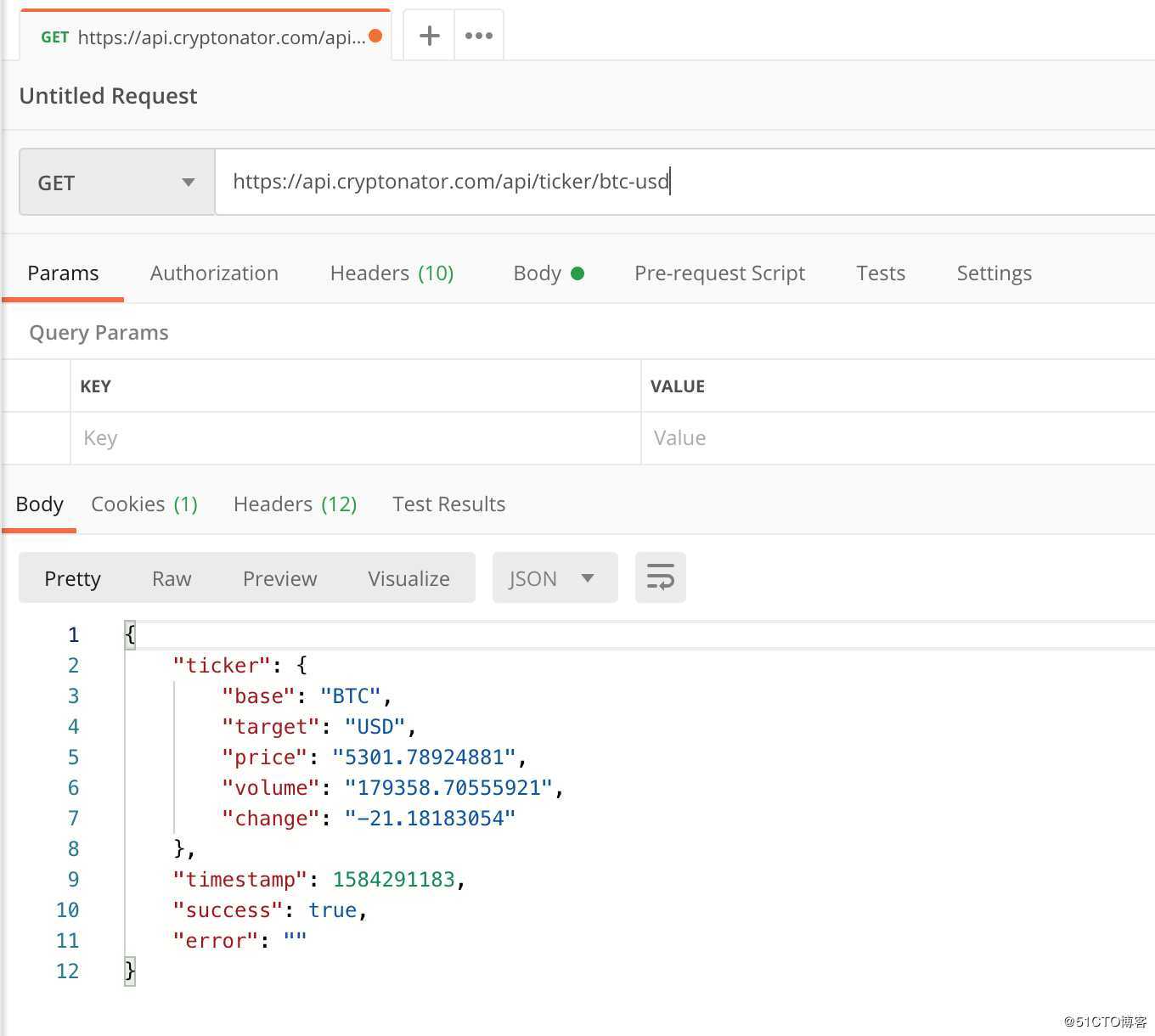Click the Untitled Request title
The image size is (1155, 1036).
[108, 96]
